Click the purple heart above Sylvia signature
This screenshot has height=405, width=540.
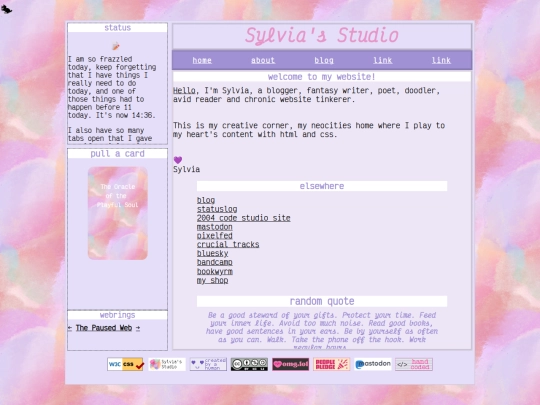(x=178, y=160)
